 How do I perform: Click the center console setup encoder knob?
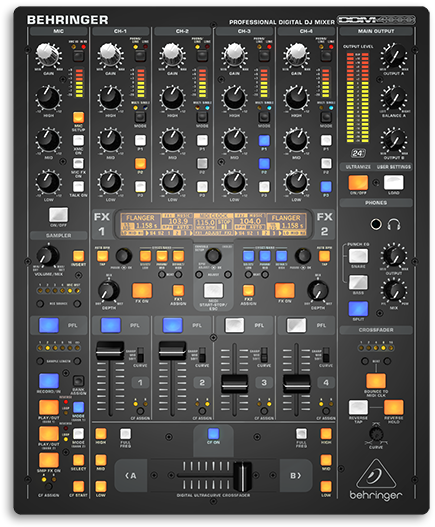point(213,256)
